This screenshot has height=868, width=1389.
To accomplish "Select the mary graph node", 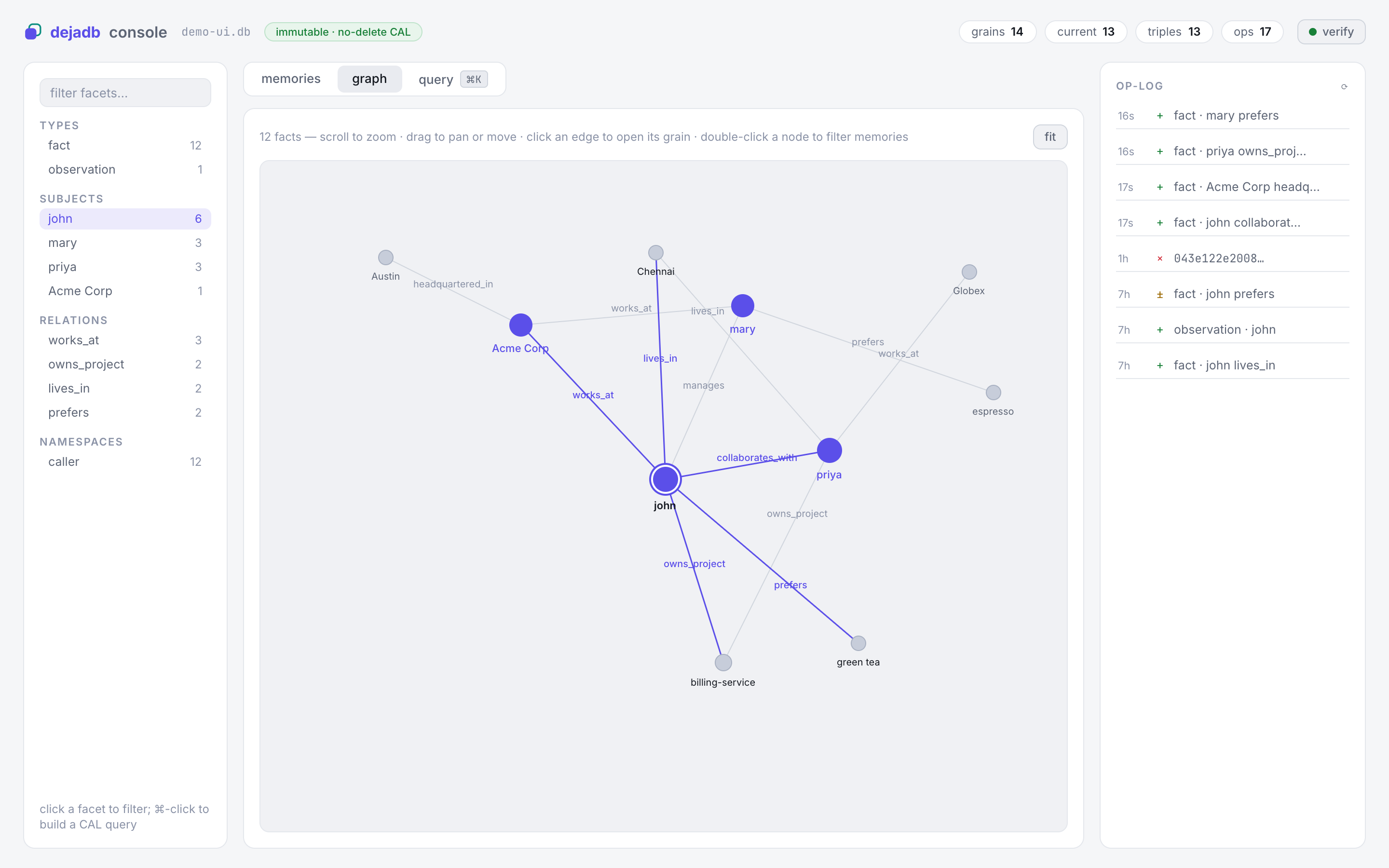I will (742, 305).
